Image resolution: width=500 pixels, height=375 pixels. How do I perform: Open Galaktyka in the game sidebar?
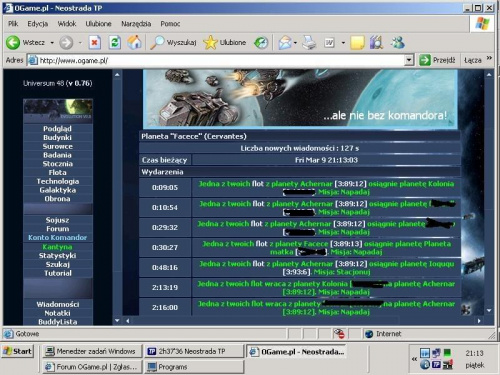tap(58, 190)
